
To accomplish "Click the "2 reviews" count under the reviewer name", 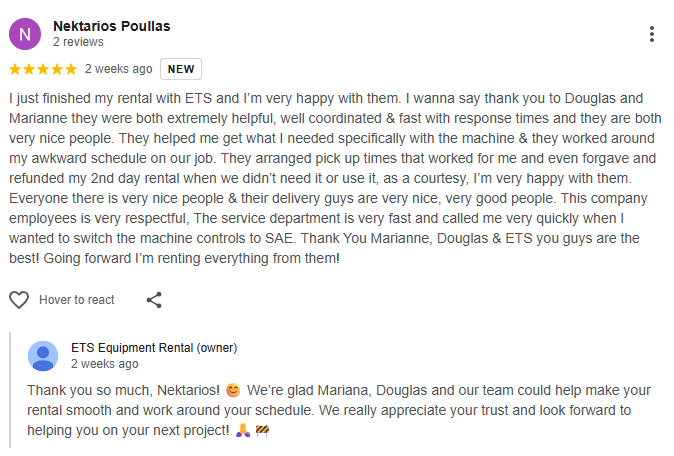I will tap(79, 43).
